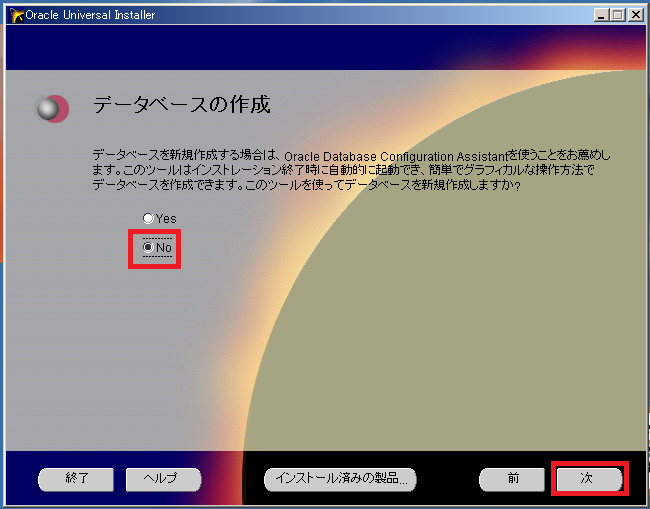650x509 pixels.
Task: Click the sphere icon beside the heading
Action: (51, 109)
